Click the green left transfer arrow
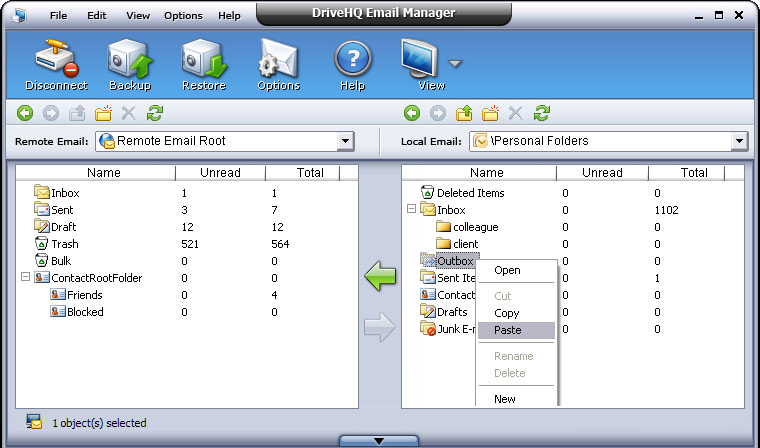Image resolution: width=760 pixels, height=448 pixels. click(x=380, y=276)
